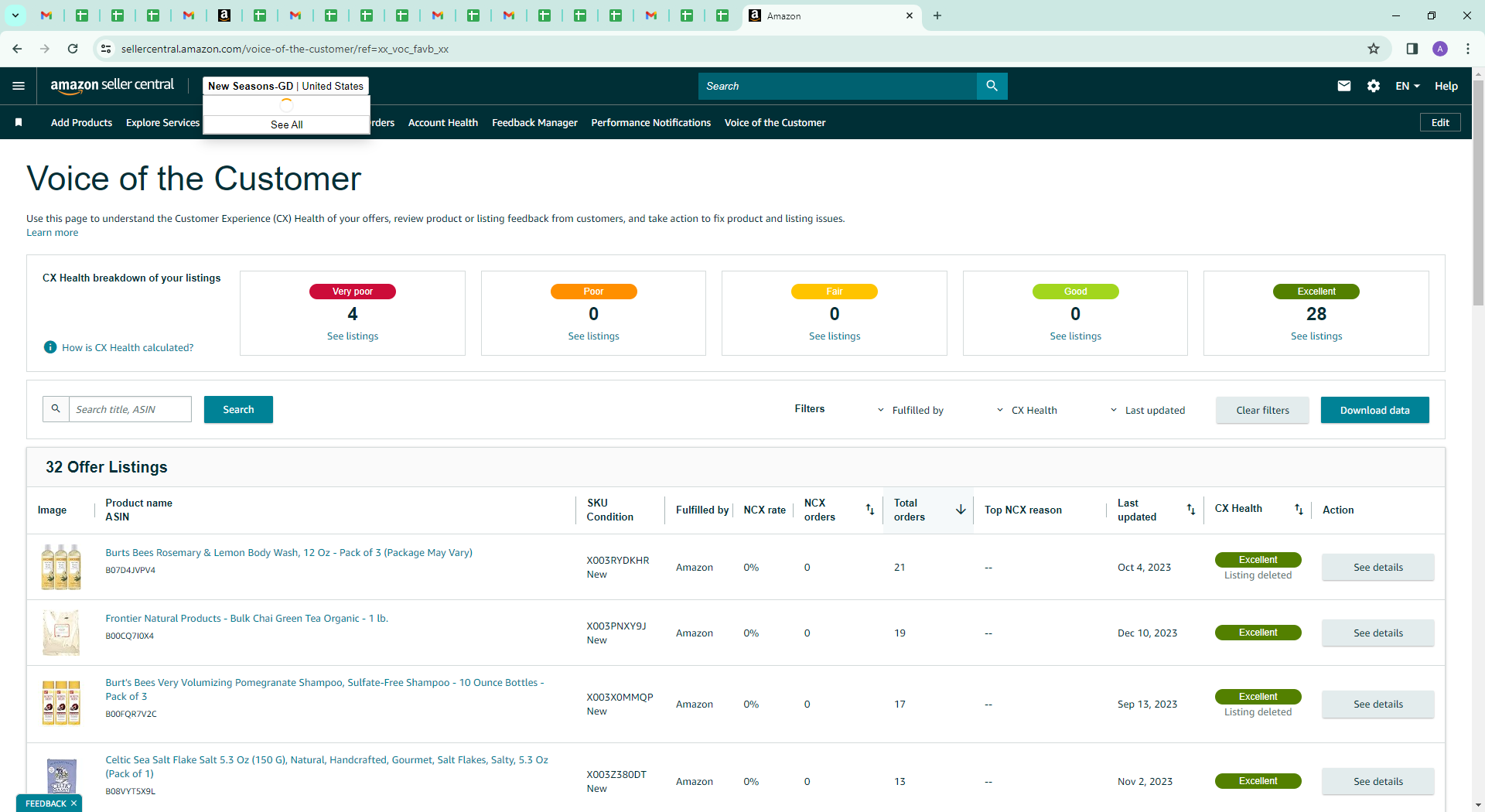Image resolution: width=1485 pixels, height=812 pixels.
Task: Bookmark this page with the star icon
Action: click(x=1374, y=49)
